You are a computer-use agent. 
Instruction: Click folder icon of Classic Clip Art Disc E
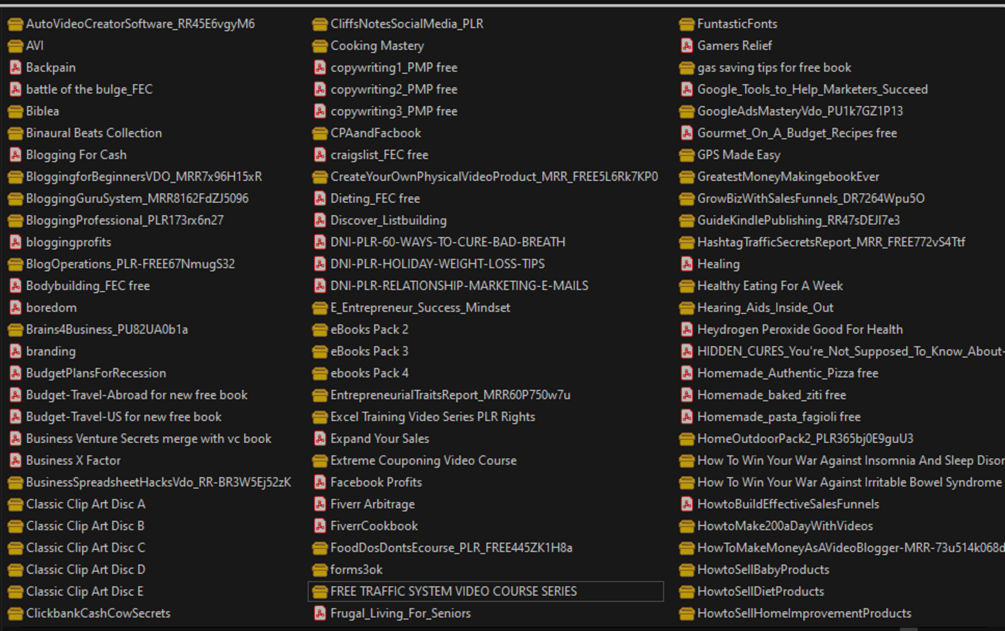[15, 592]
